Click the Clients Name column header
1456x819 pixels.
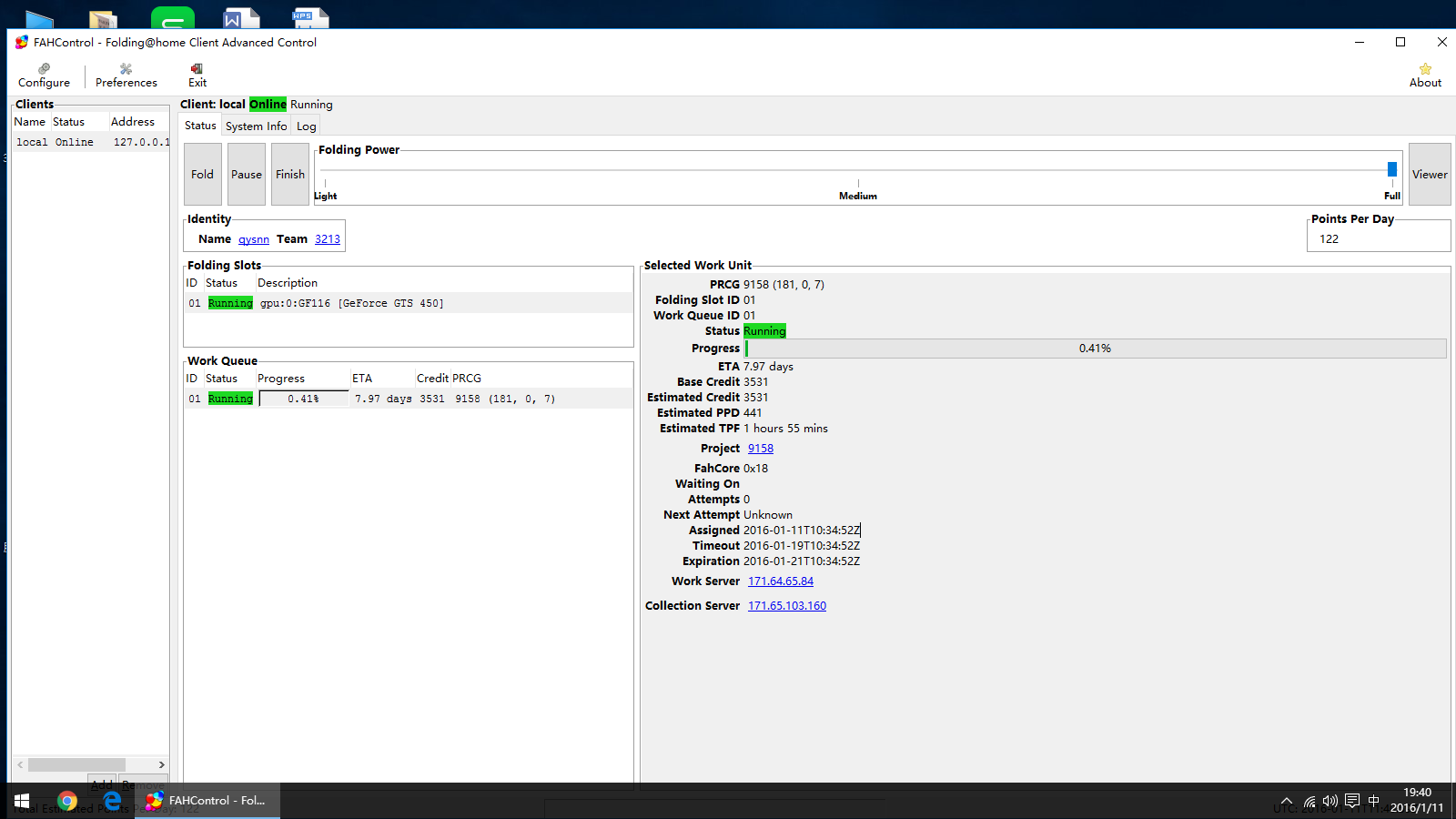point(30,122)
